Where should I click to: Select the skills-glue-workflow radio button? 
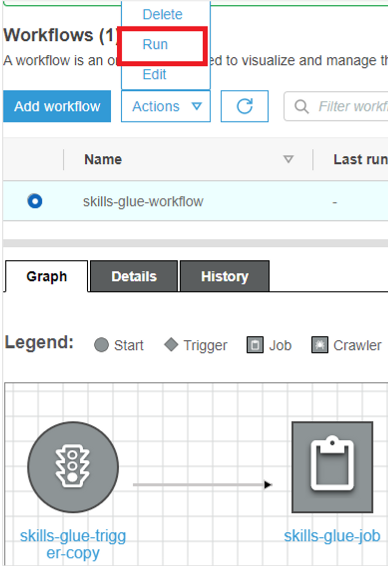[35, 201]
